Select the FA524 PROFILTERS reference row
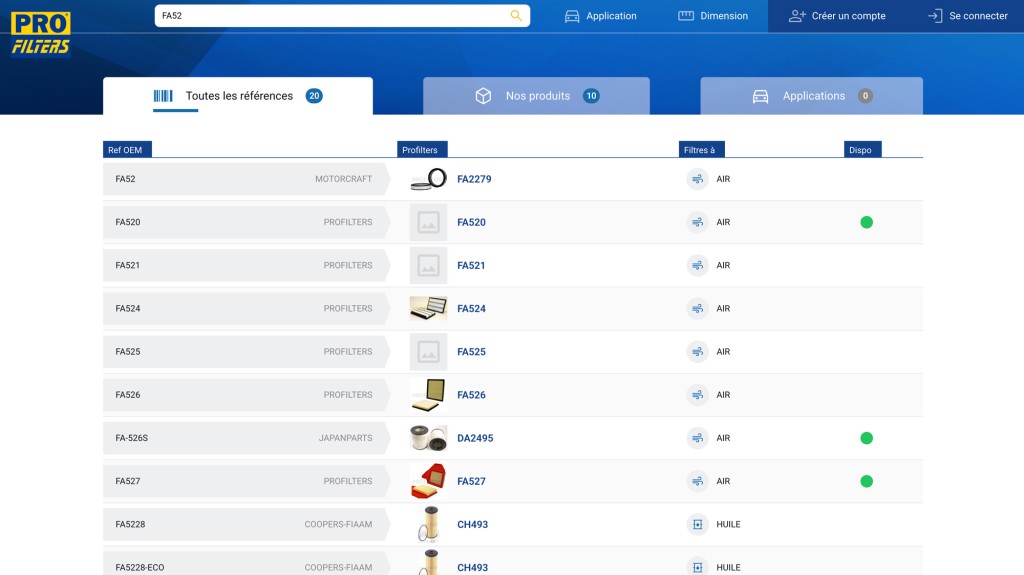Viewport: 1024px width, 575px height. (246, 308)
